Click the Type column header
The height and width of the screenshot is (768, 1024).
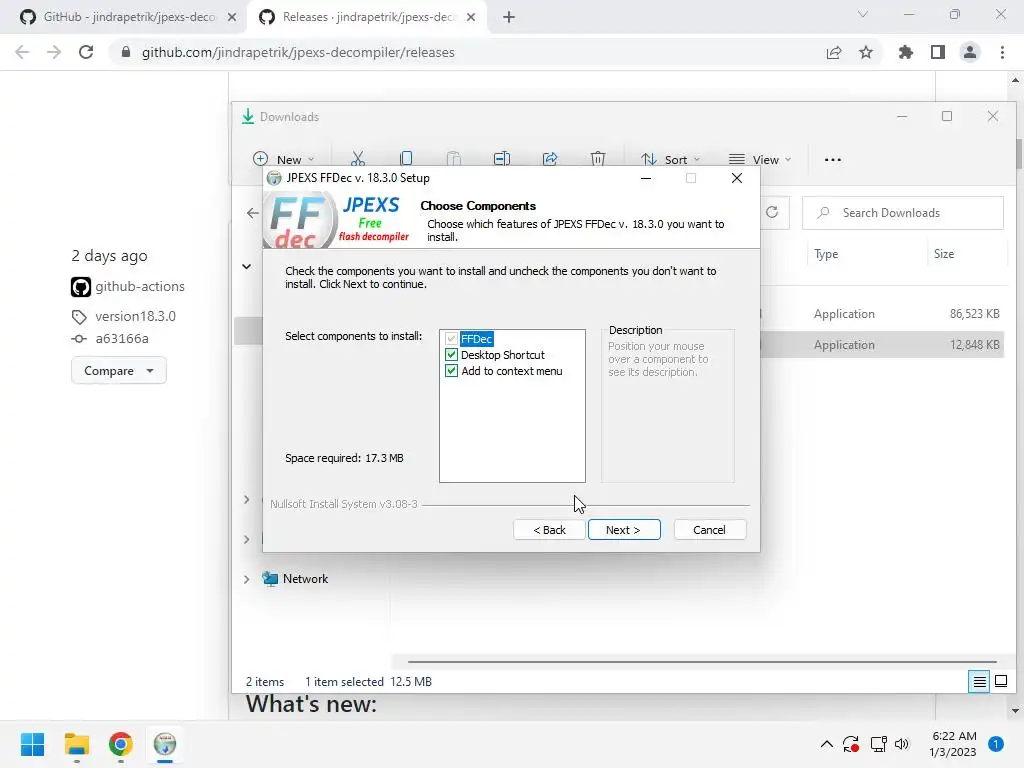[x=826, y=254]
